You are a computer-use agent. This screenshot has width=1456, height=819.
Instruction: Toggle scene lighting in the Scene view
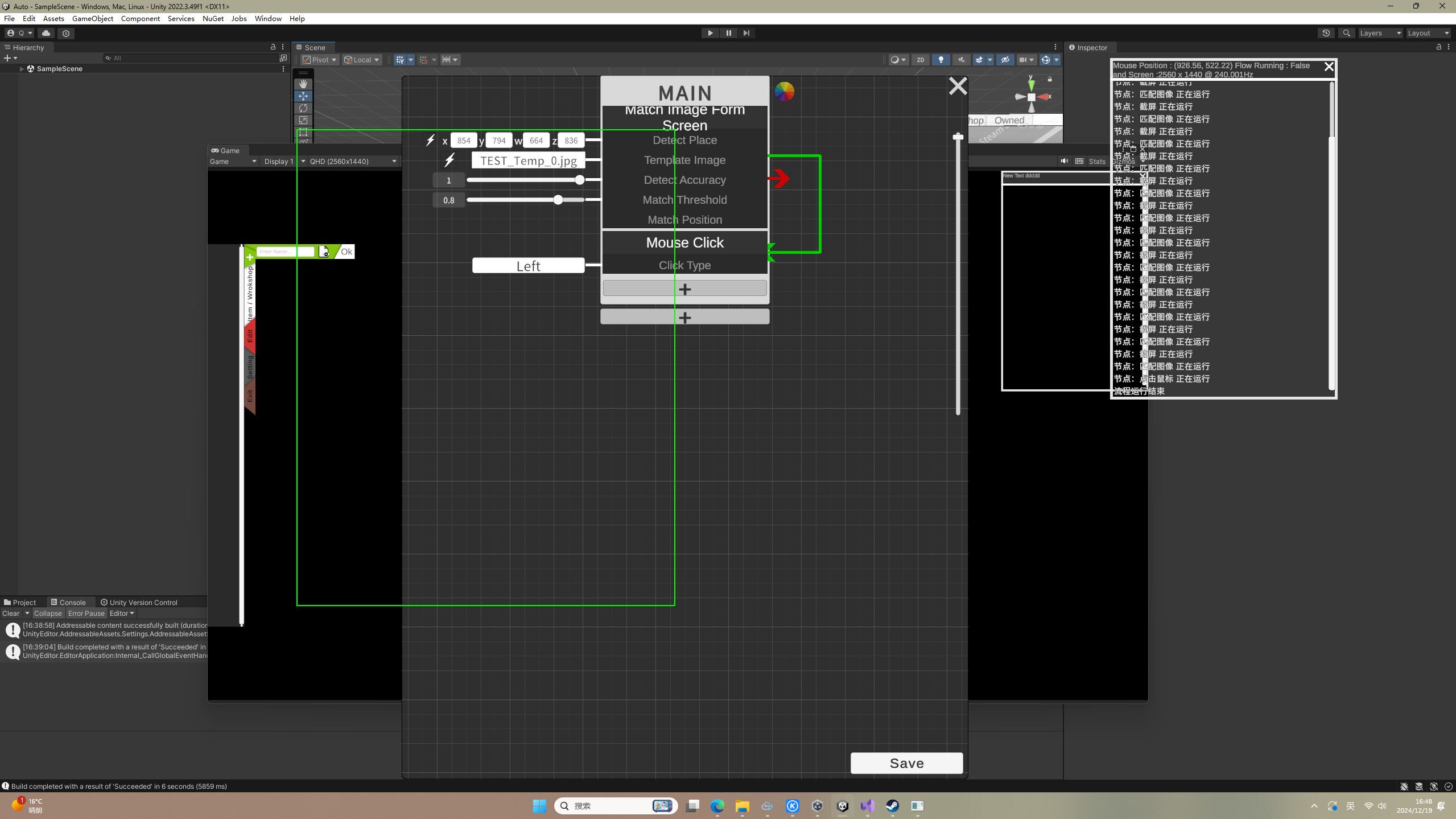click(940, 59)
